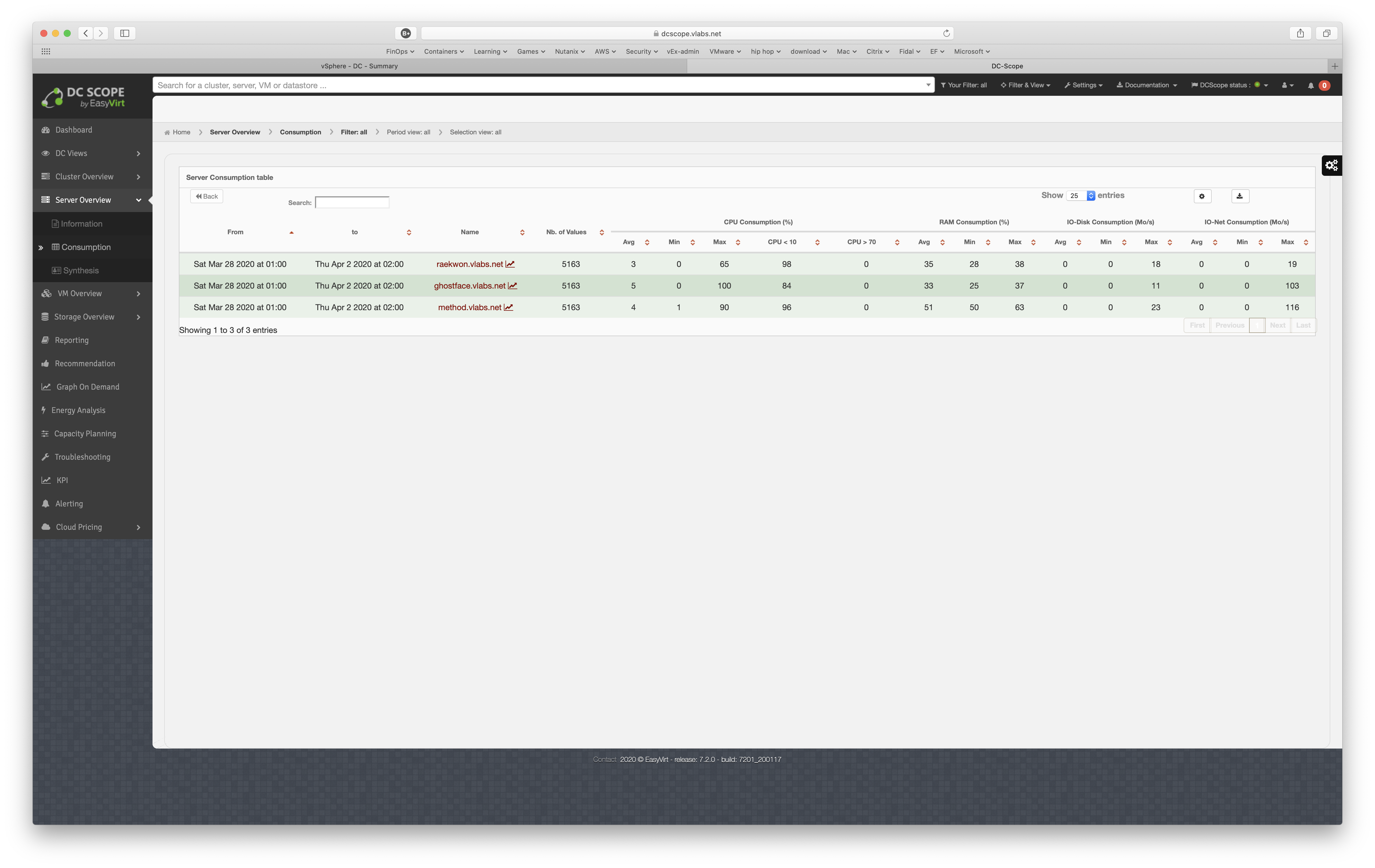Click the Contact link in footer

[604, 760]
